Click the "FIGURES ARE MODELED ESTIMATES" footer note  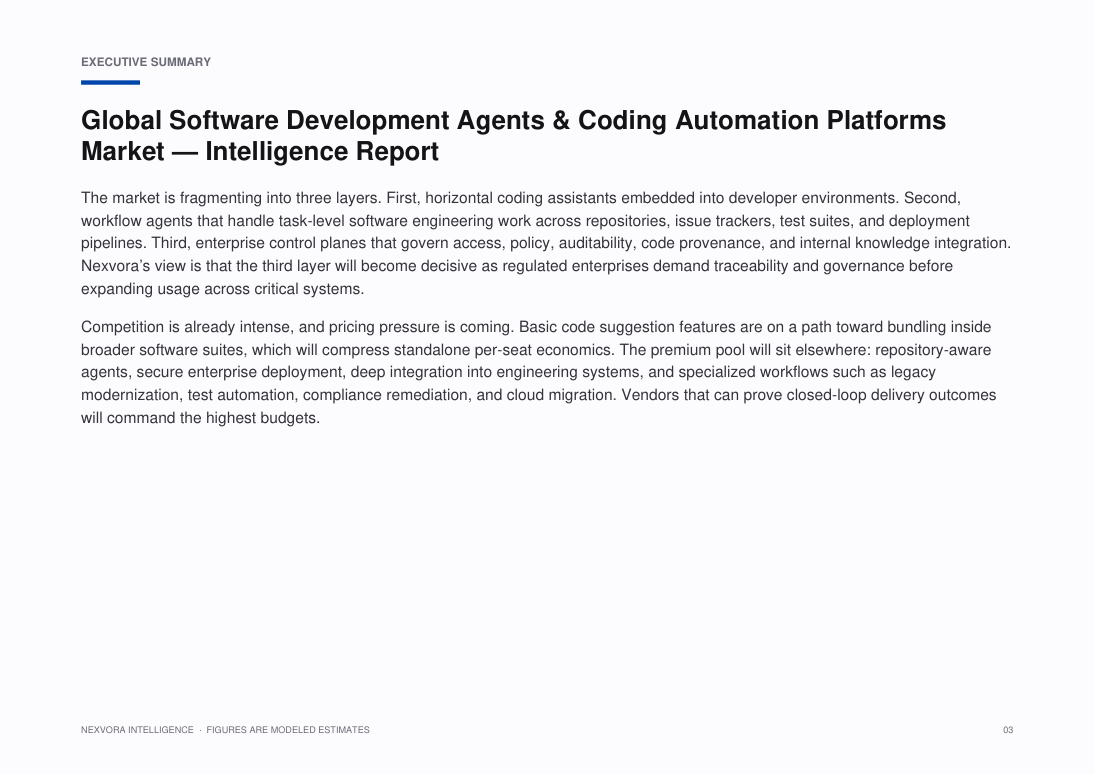pos(288,730)
